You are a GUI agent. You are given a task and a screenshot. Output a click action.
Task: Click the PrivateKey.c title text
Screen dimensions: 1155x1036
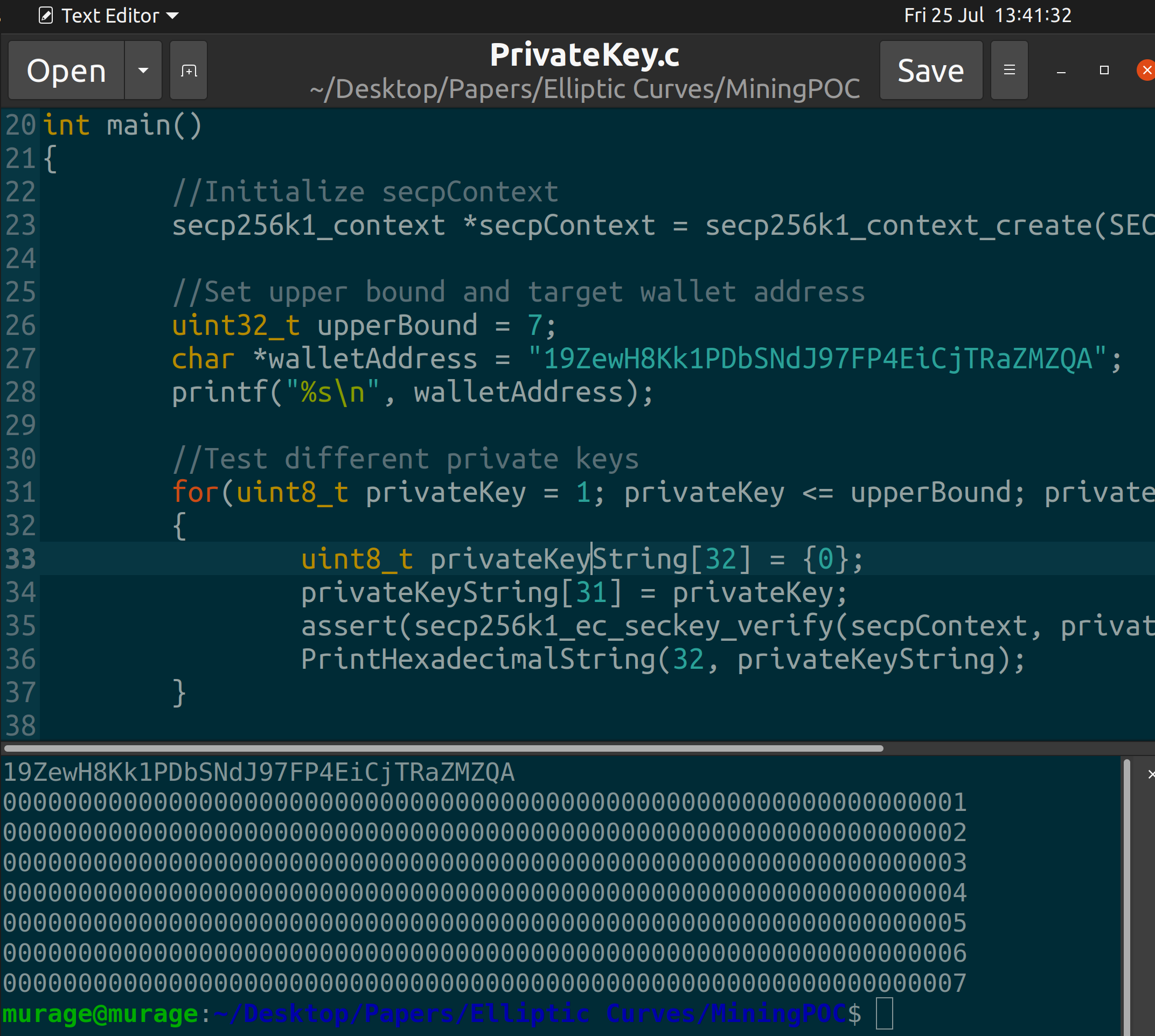(x=585, y=54)
